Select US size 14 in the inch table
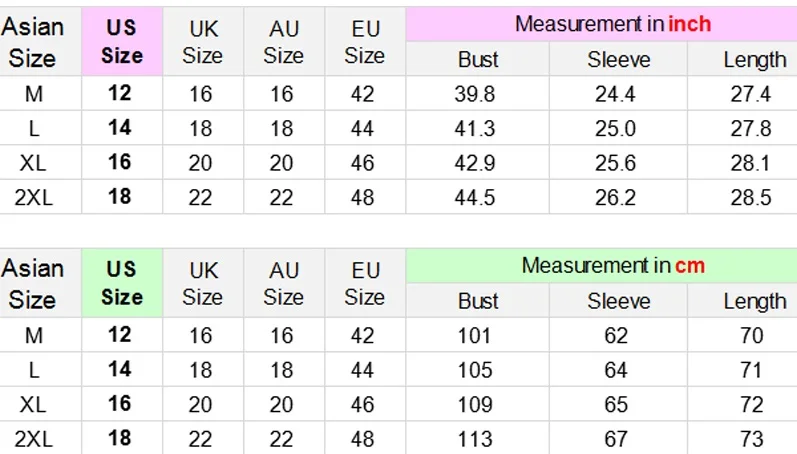This screenshot has height=454, width=797. click(x=120, y=128)
